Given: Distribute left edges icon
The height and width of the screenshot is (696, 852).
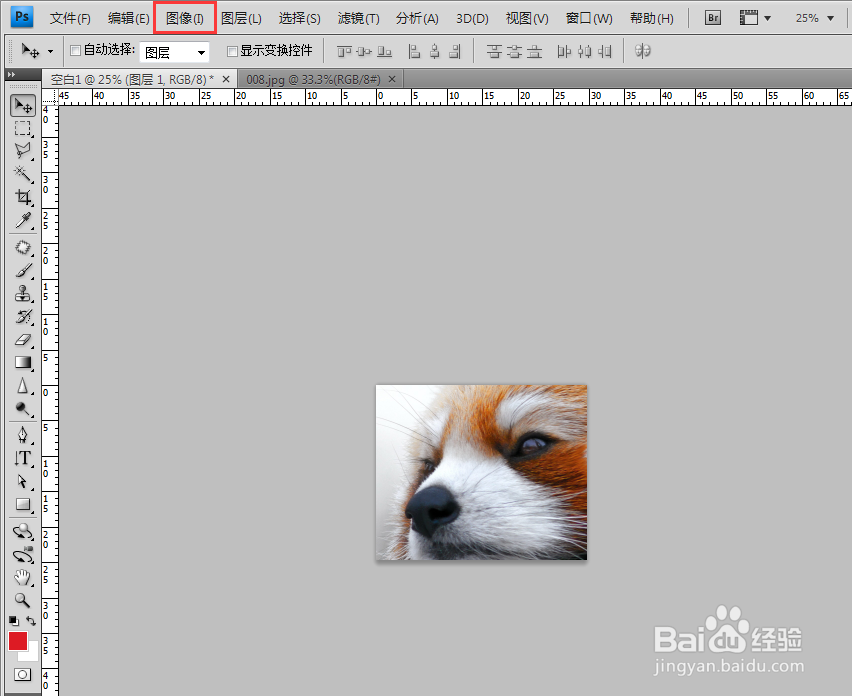Looking at the screenshot, I should point(564,52).
